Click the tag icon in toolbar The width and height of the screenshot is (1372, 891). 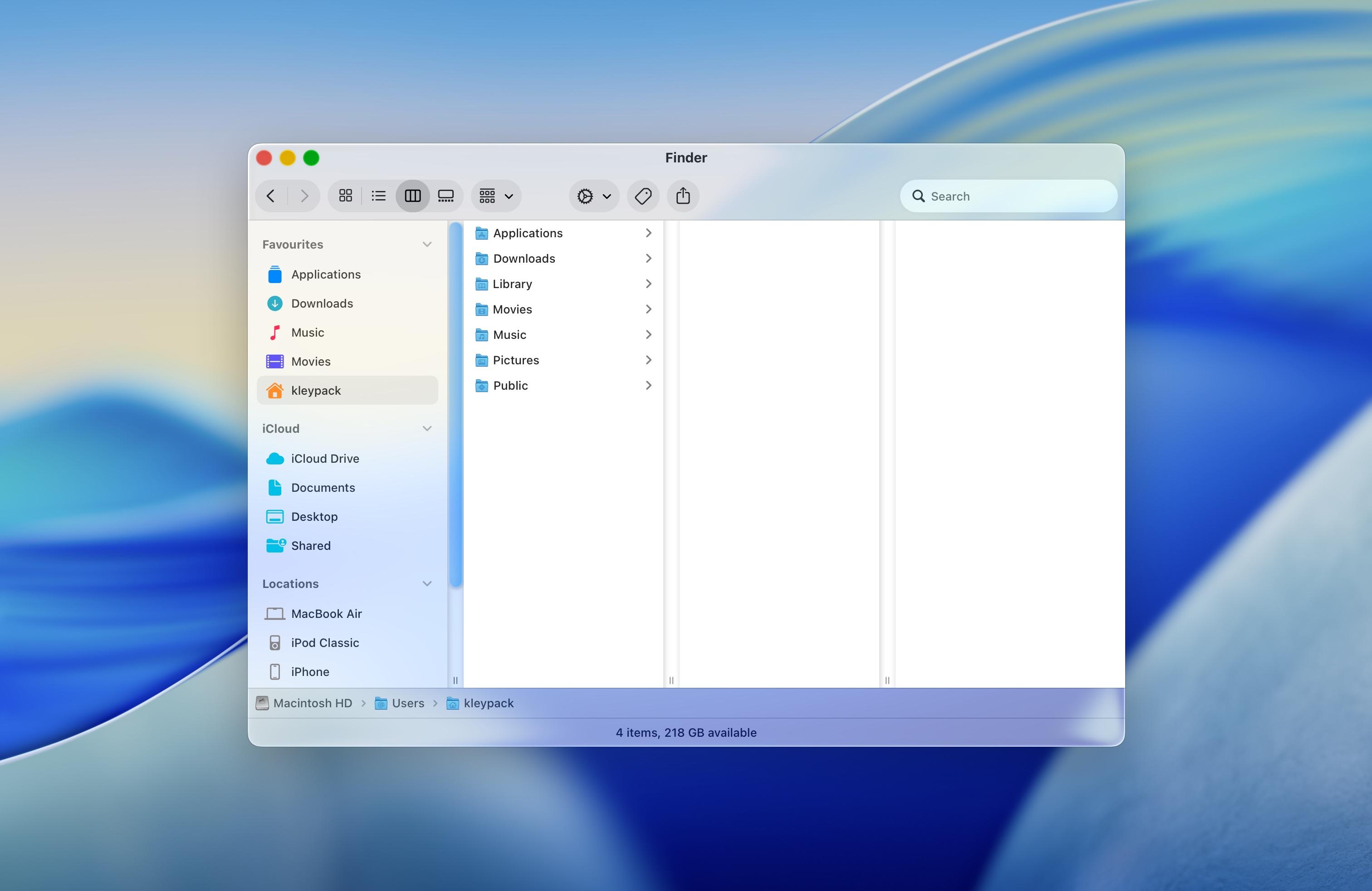pyautogui.click(x=643, y=196)
